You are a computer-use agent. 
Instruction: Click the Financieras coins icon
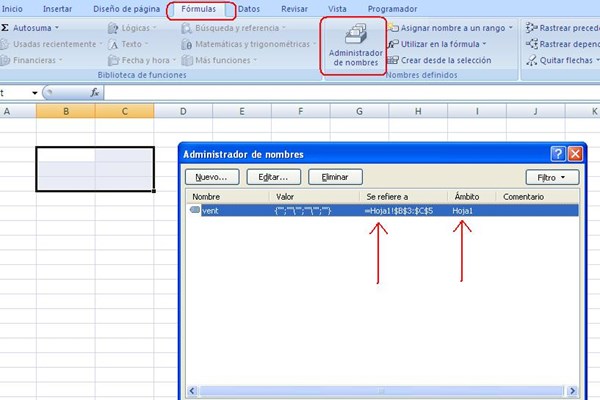(x=5, y=60)
